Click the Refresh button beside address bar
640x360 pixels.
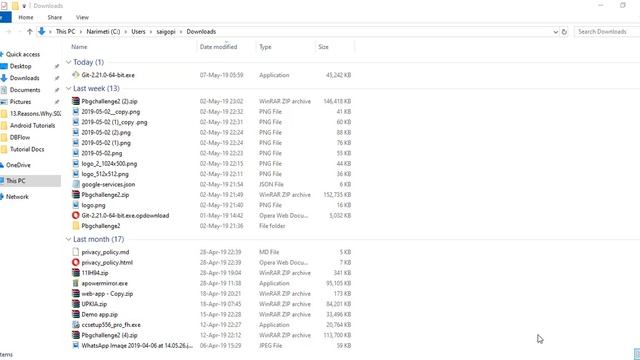(x=564, y=32)
